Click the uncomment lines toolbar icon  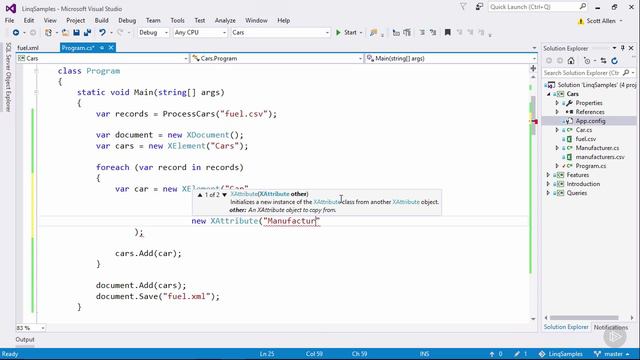[x=433, y=32]
